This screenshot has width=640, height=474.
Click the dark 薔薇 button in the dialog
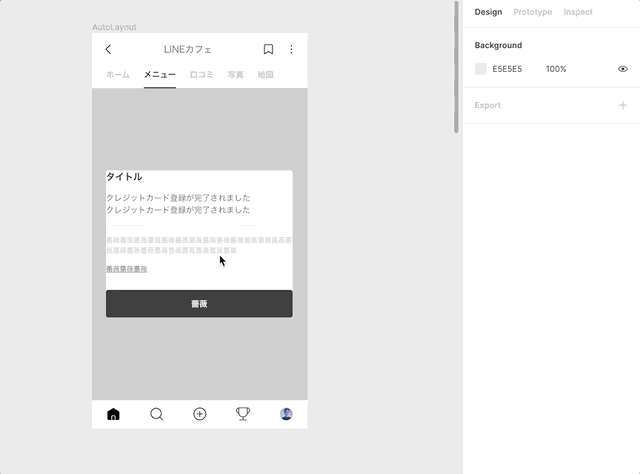tap(199, 304)
